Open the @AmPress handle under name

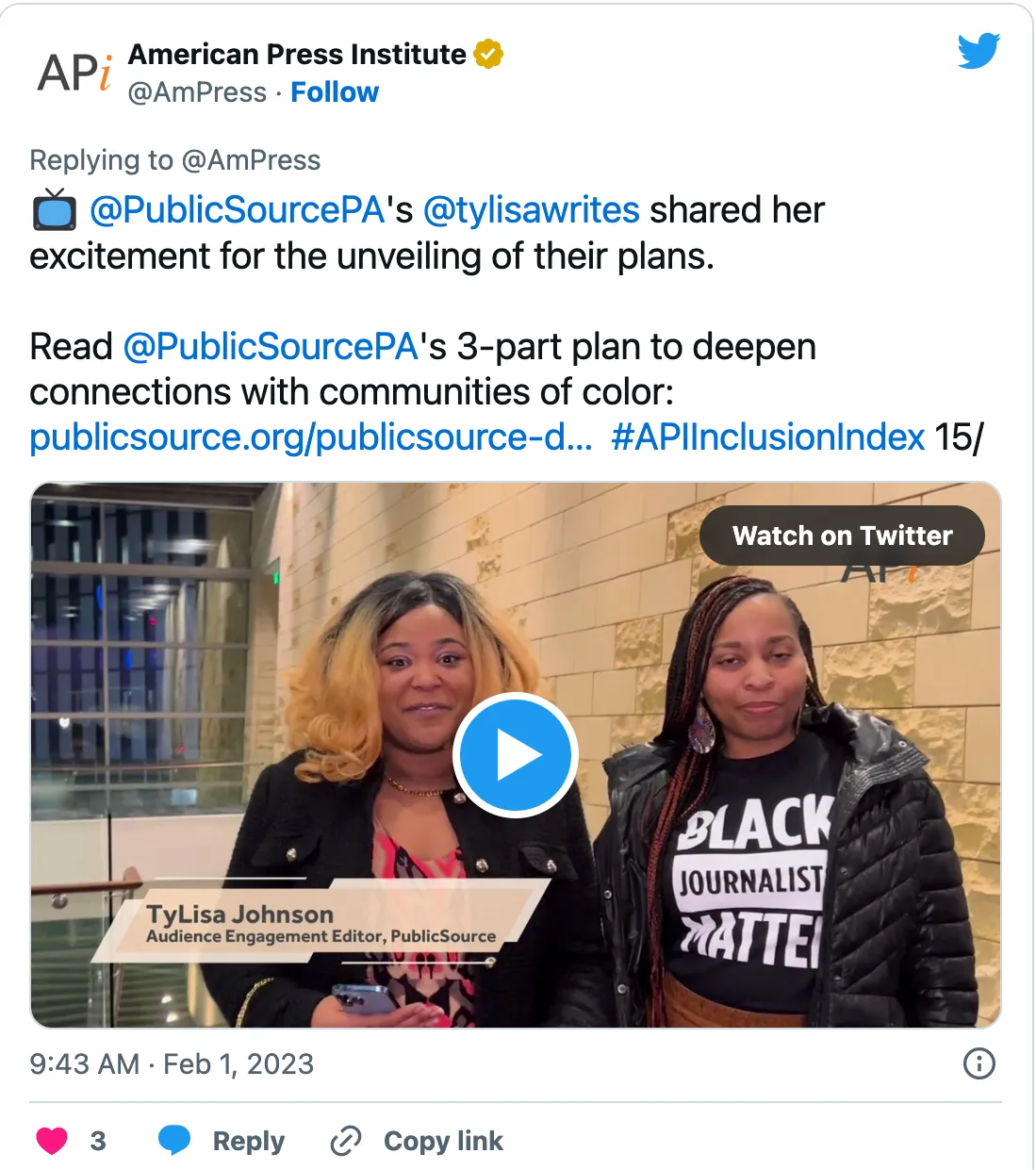click(197, 92)
